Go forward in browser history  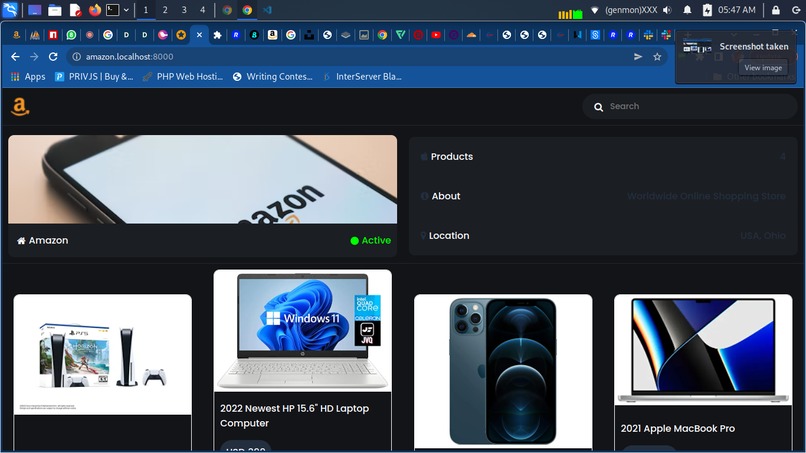pyautogui.click(x=34, y=57)
